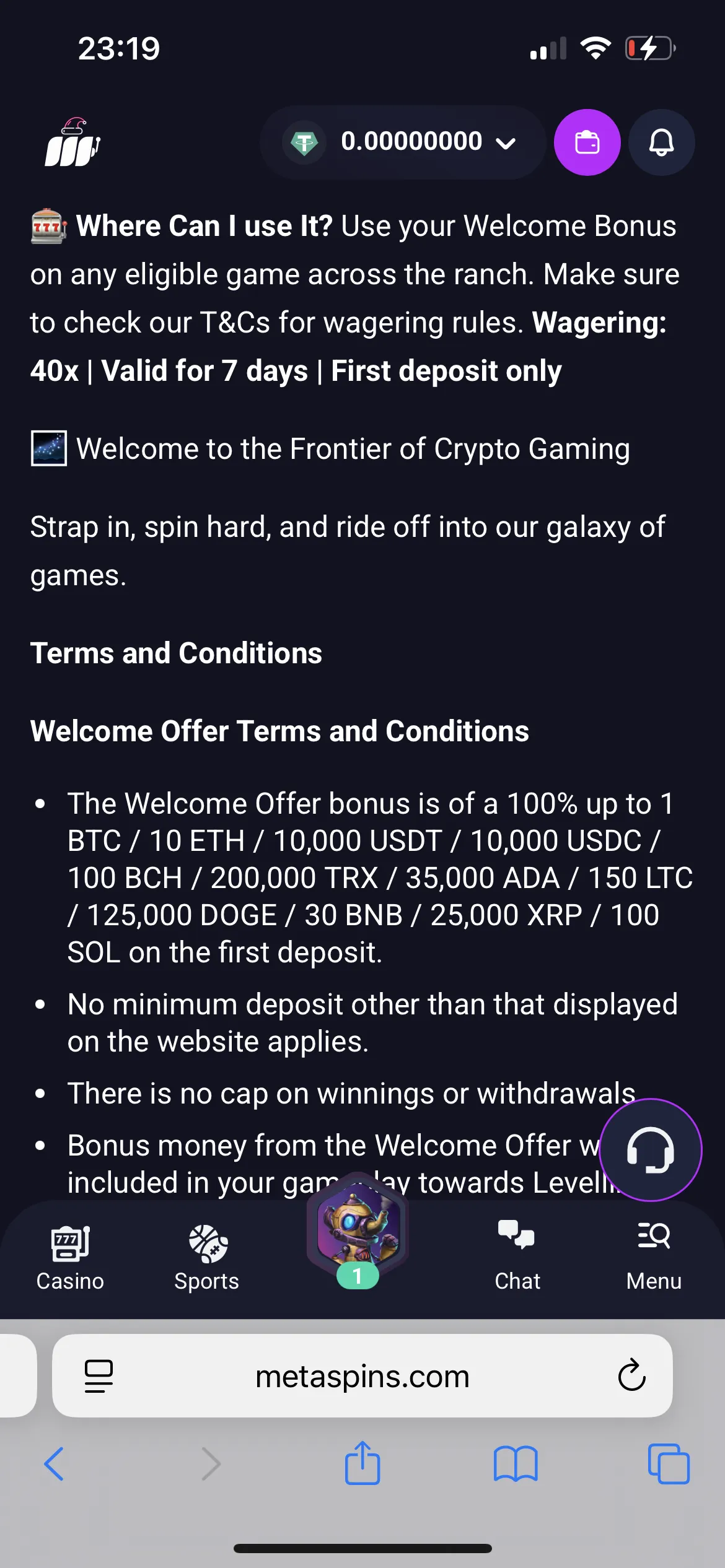Expand the balance currency dropdown chevron
Screen dimensions: 725x1568
tap(506, 143)
